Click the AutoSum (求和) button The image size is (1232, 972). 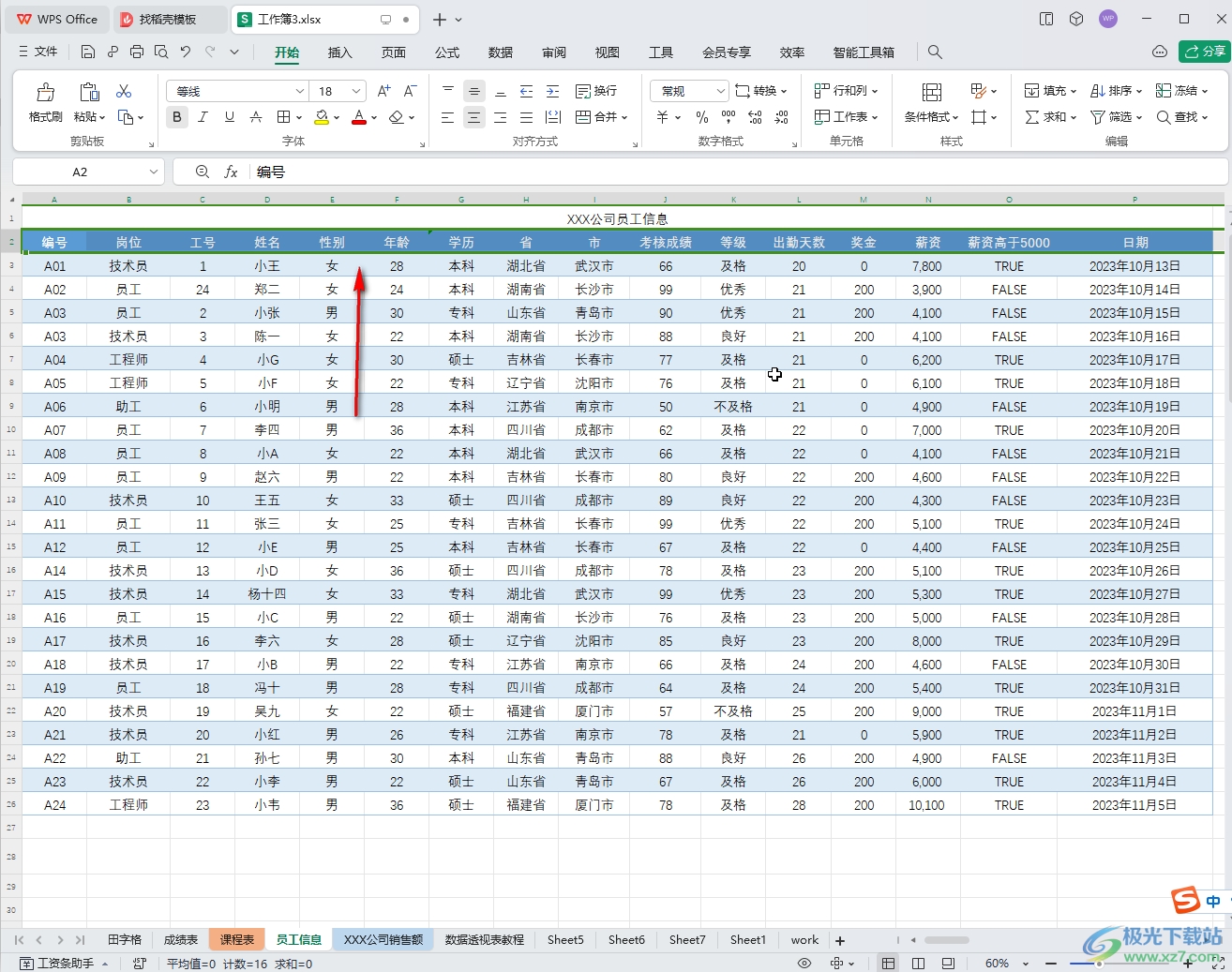point(1050,117)
